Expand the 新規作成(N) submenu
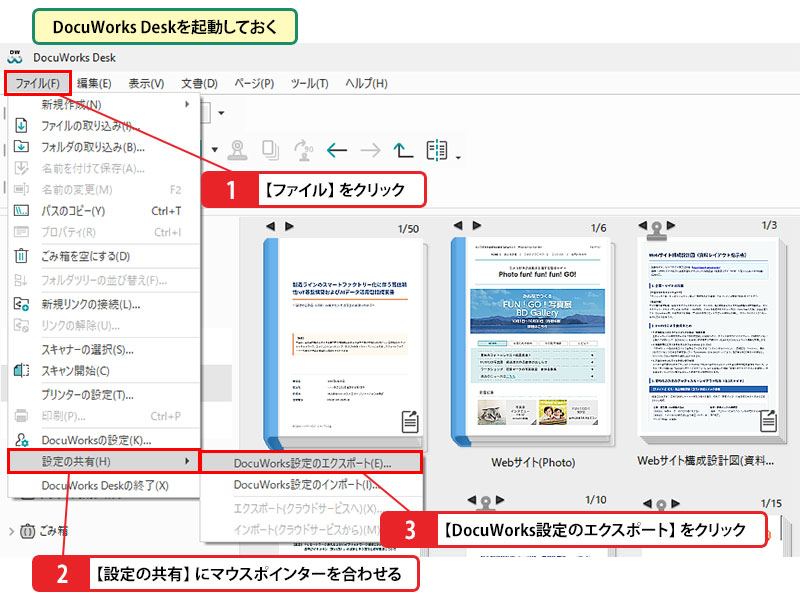 pos(104,105)
